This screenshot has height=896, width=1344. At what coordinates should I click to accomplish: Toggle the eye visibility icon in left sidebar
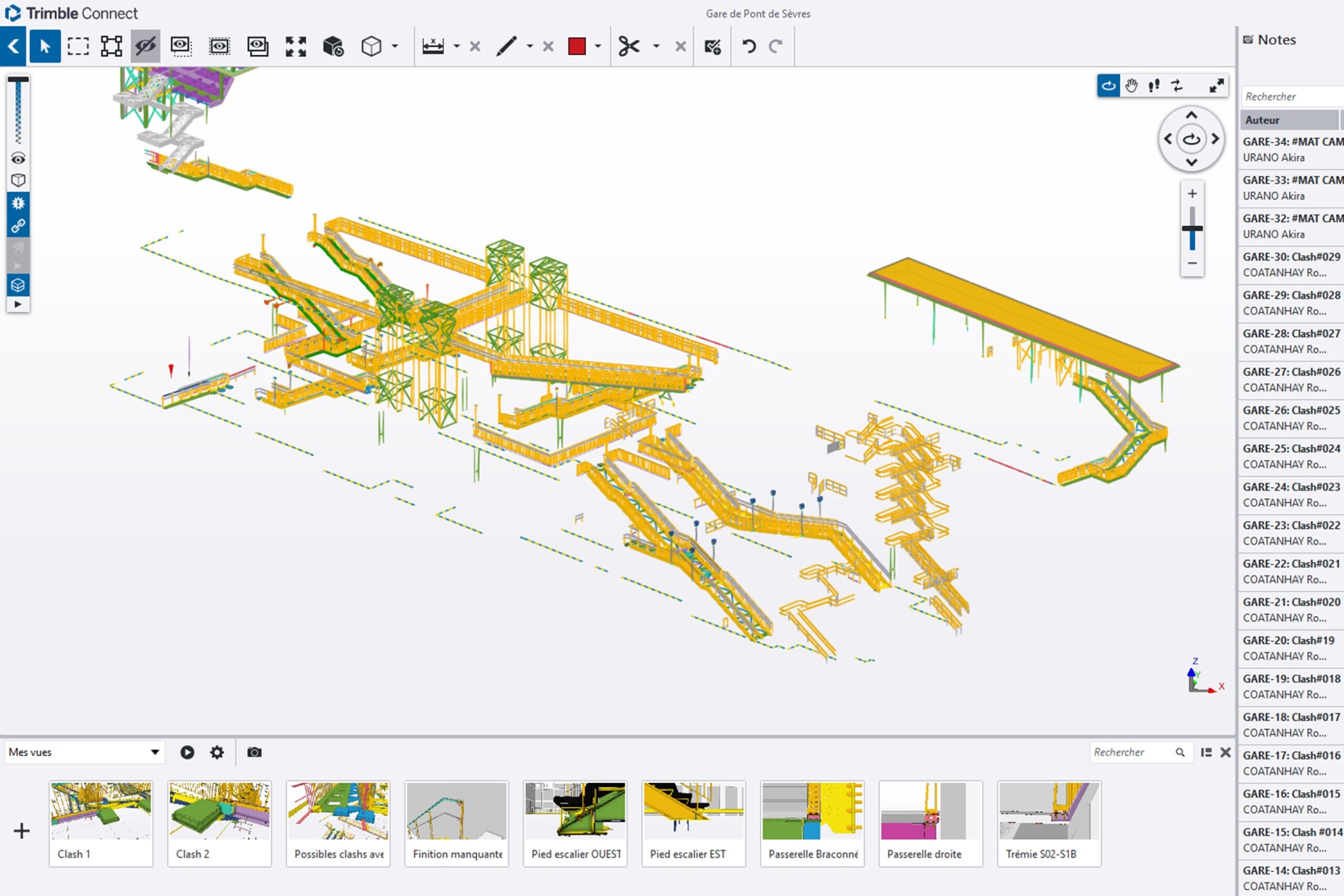pyautogui.click(x=18, y=159)
